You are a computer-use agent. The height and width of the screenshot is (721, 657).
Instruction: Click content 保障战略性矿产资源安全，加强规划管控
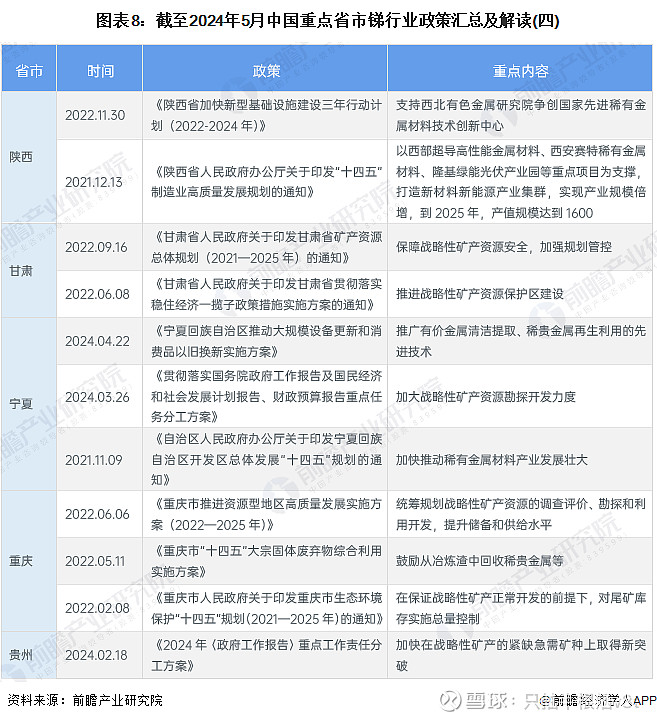click(504, 247)
